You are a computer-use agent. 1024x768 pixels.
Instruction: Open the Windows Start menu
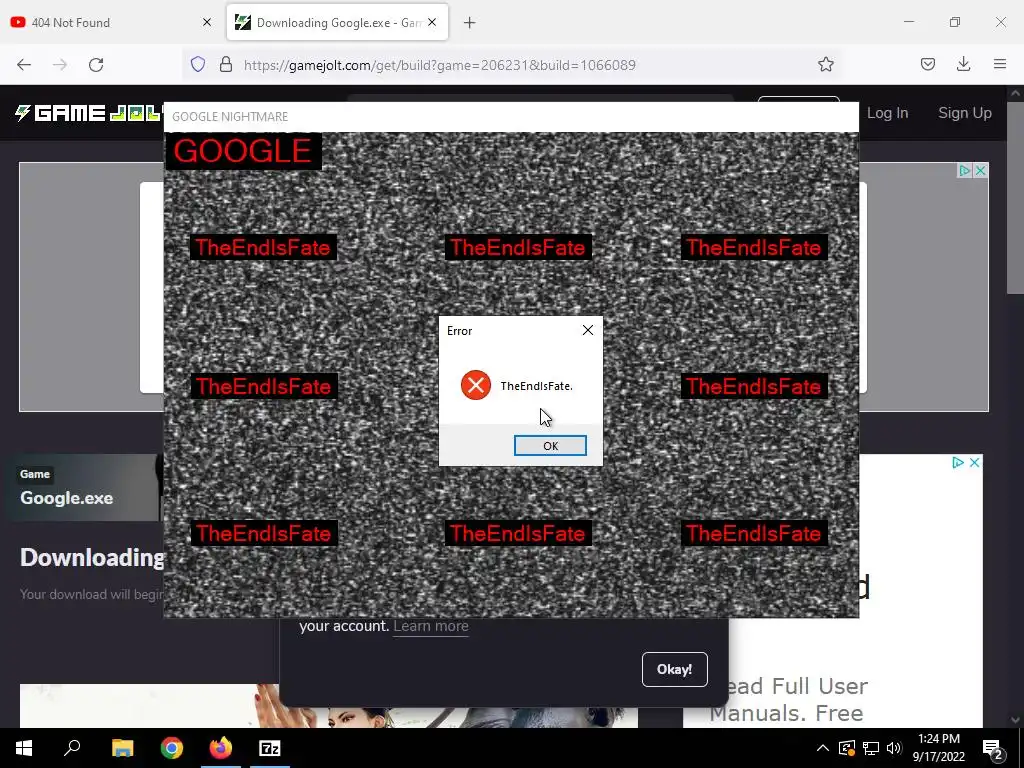24,748
